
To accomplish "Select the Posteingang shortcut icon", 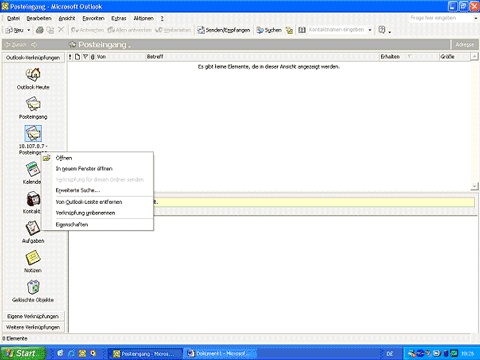I will click(x=33, y=104).
